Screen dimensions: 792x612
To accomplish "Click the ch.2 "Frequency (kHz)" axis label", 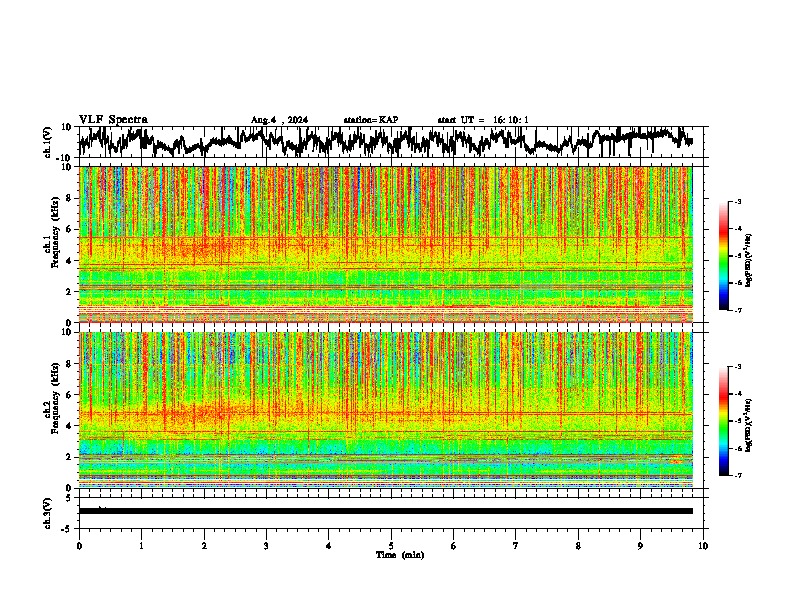I will (55, 399).
